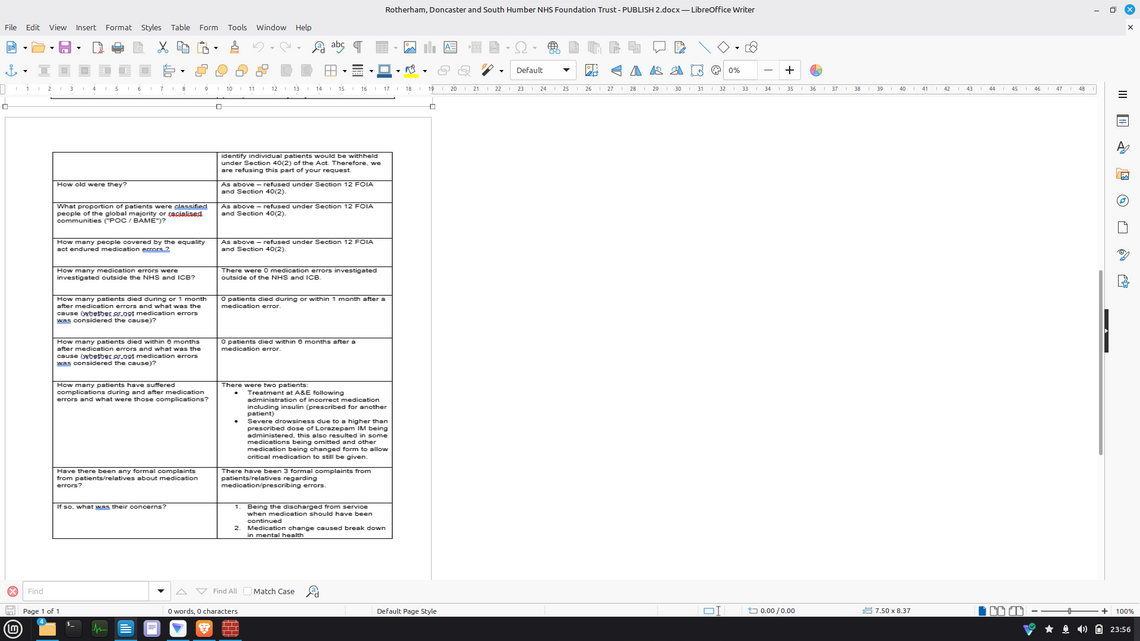Open the Format menu
Viewport: 1140px width, 641px height.
(118, 27)
